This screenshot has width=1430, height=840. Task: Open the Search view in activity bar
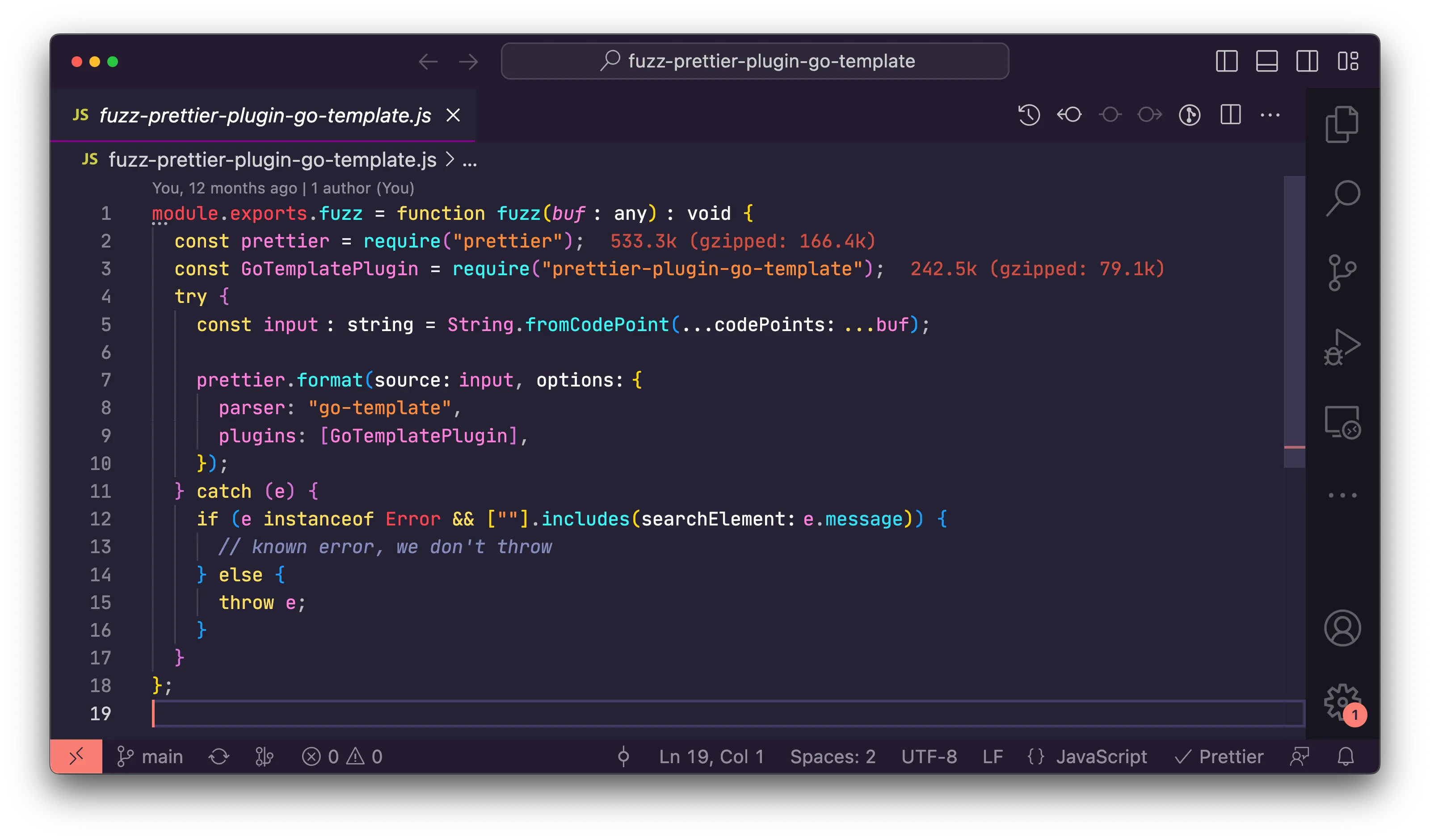coord(1342,197)
